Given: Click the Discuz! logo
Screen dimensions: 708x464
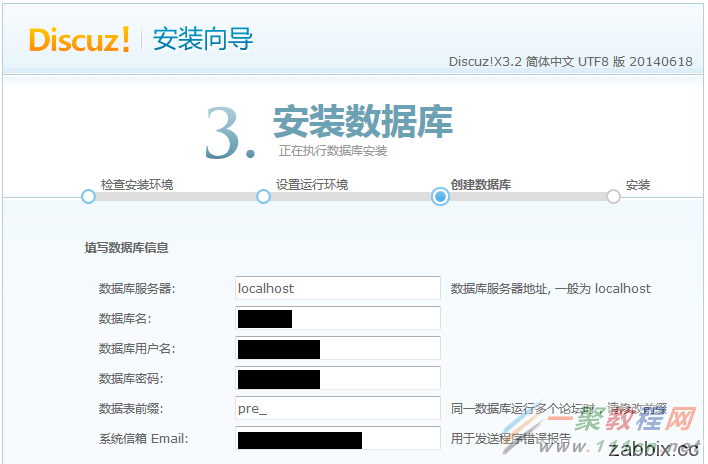Looking at the screenshot, I should click(x=79, y=39).
